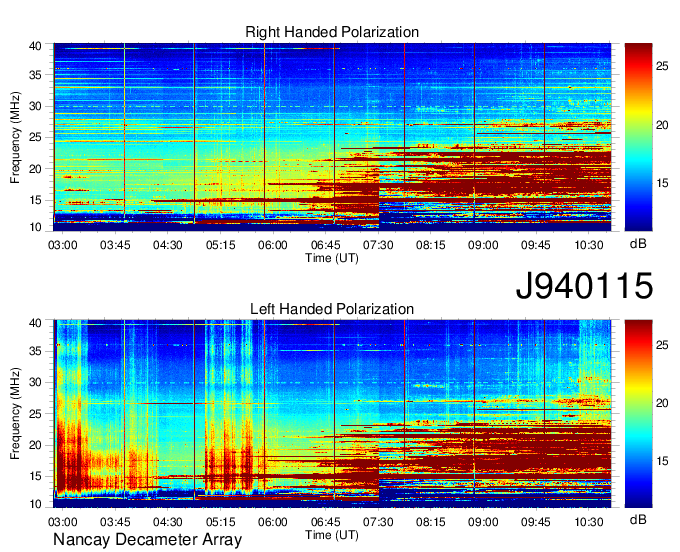The width and height of the screenshot is (680, 552).
Task: Click the "35" MHz tick on Left Handed plot
Action: [x=35, y=351]
